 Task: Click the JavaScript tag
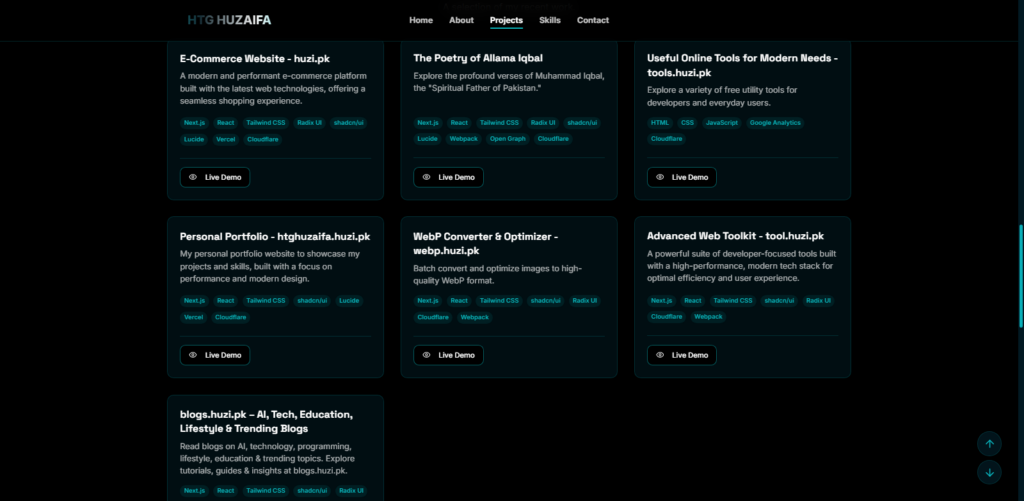[x=722, y=123]
